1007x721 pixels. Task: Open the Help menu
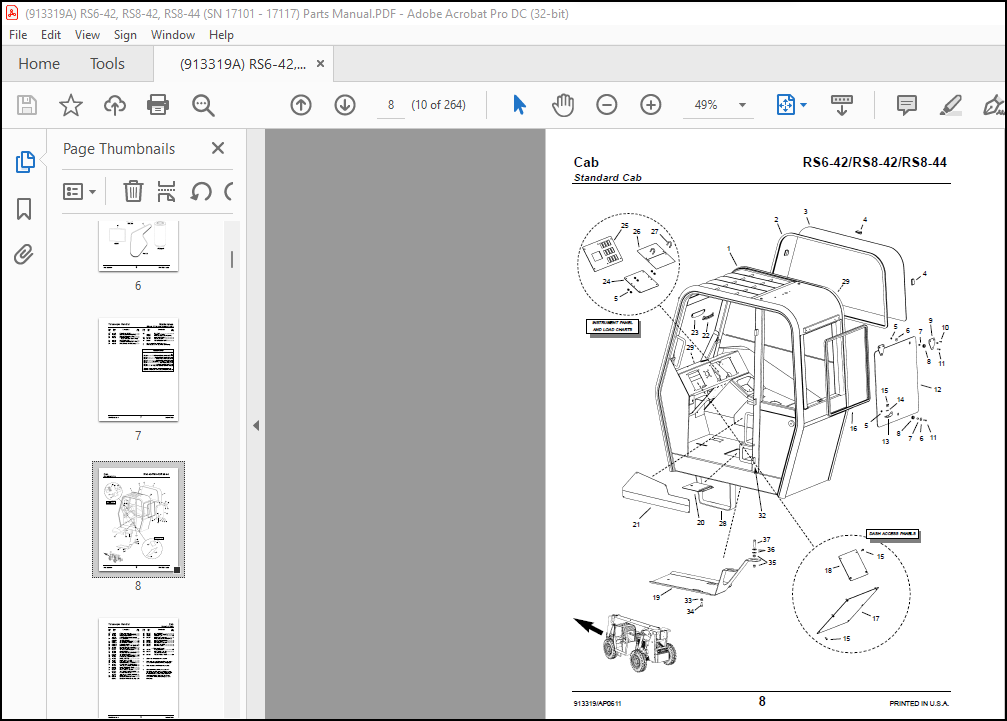pos(221,35)
